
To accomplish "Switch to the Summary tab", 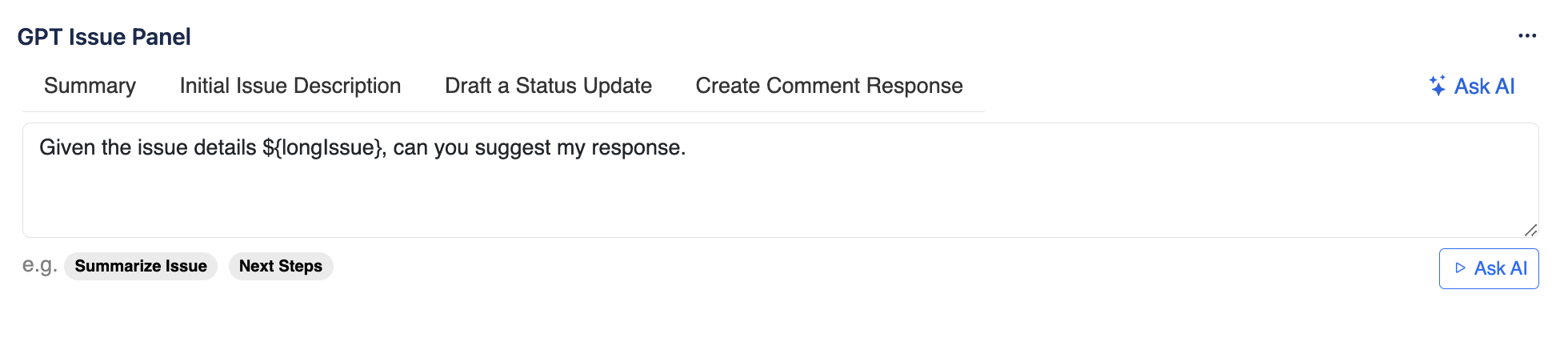I will pos(90,86).
